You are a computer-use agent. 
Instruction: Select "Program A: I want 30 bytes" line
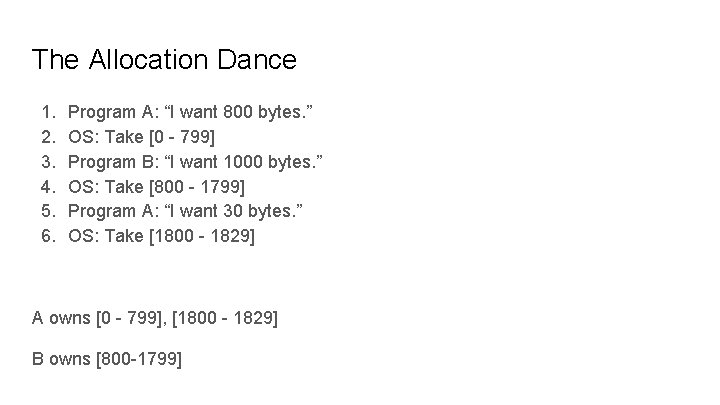[x=186, y=211]
